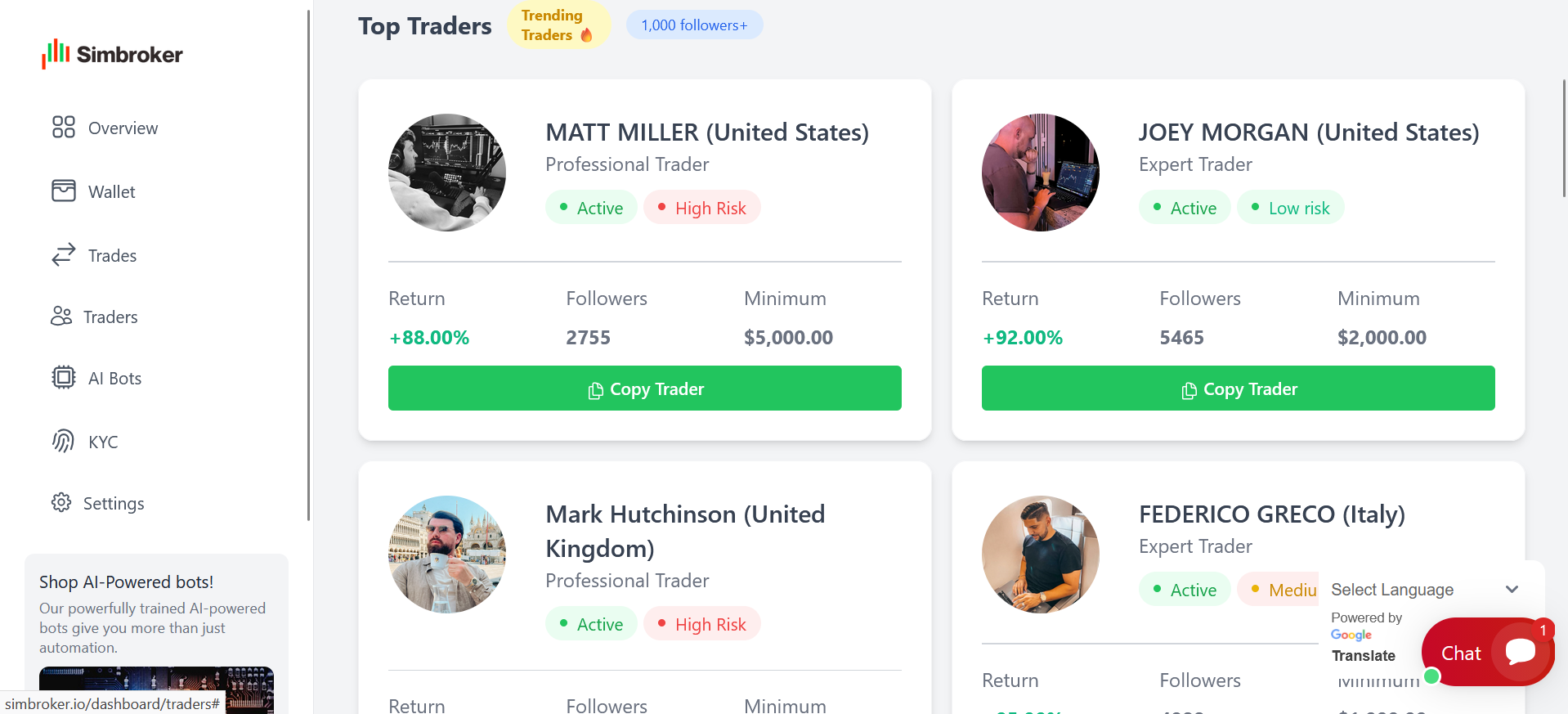The height and width of the screenshot is (714, 1568).
Task: Open Settings via the gear icon
Action: 61,502
